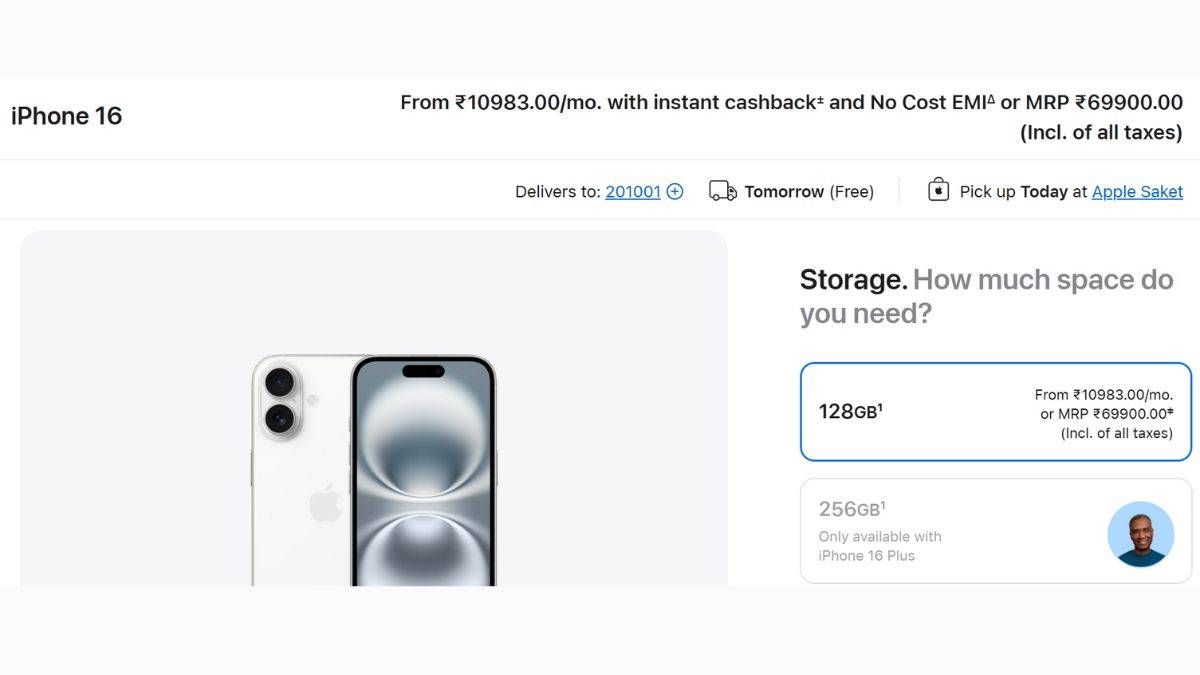Open the Apple Saket store link
Image resolution: width=1200 pixels, height=675 pixels.
1137,191
